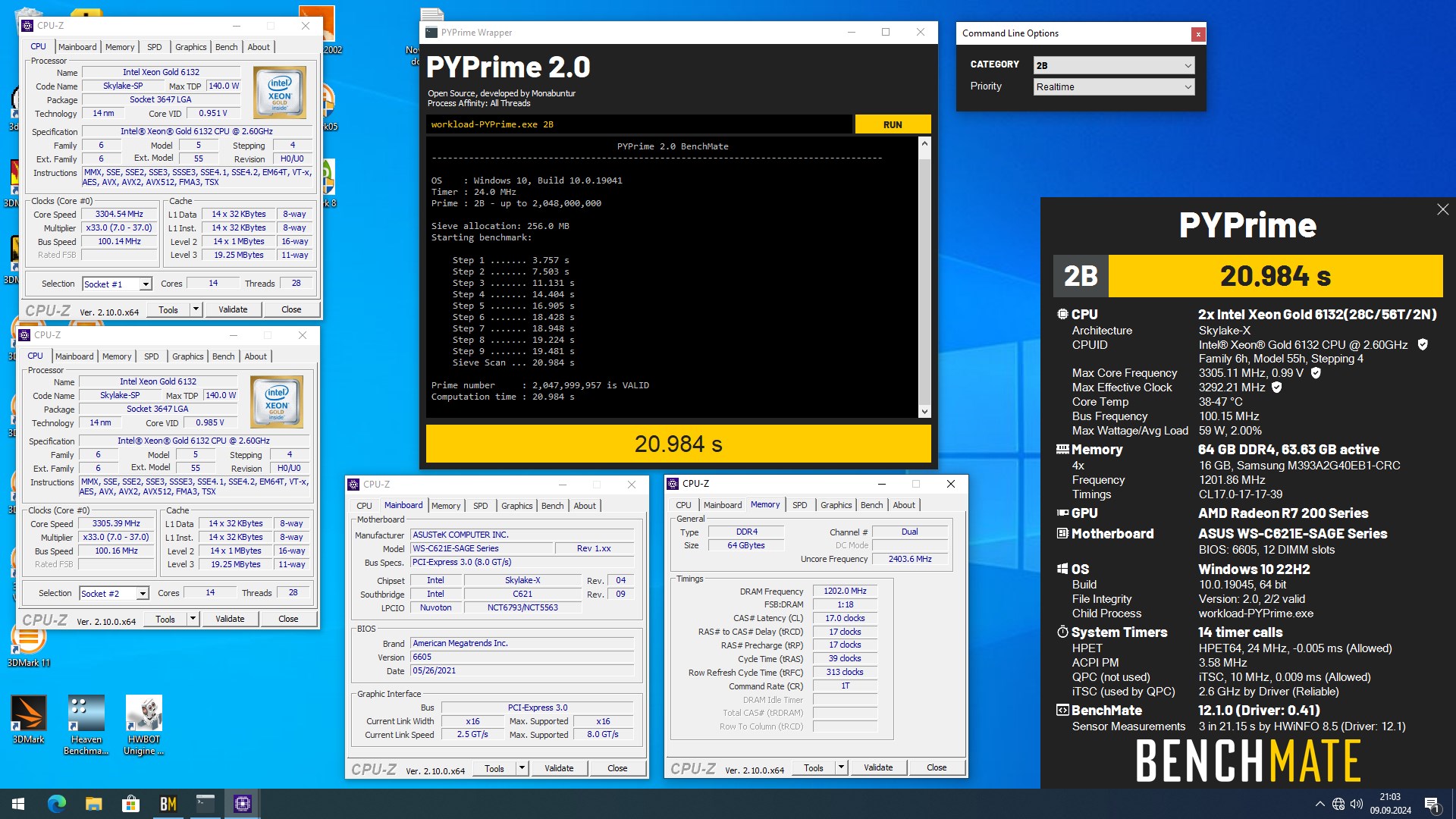
Task: Click Tools button in Memory CPU-Z window
Action: click(x=813, y=767)
